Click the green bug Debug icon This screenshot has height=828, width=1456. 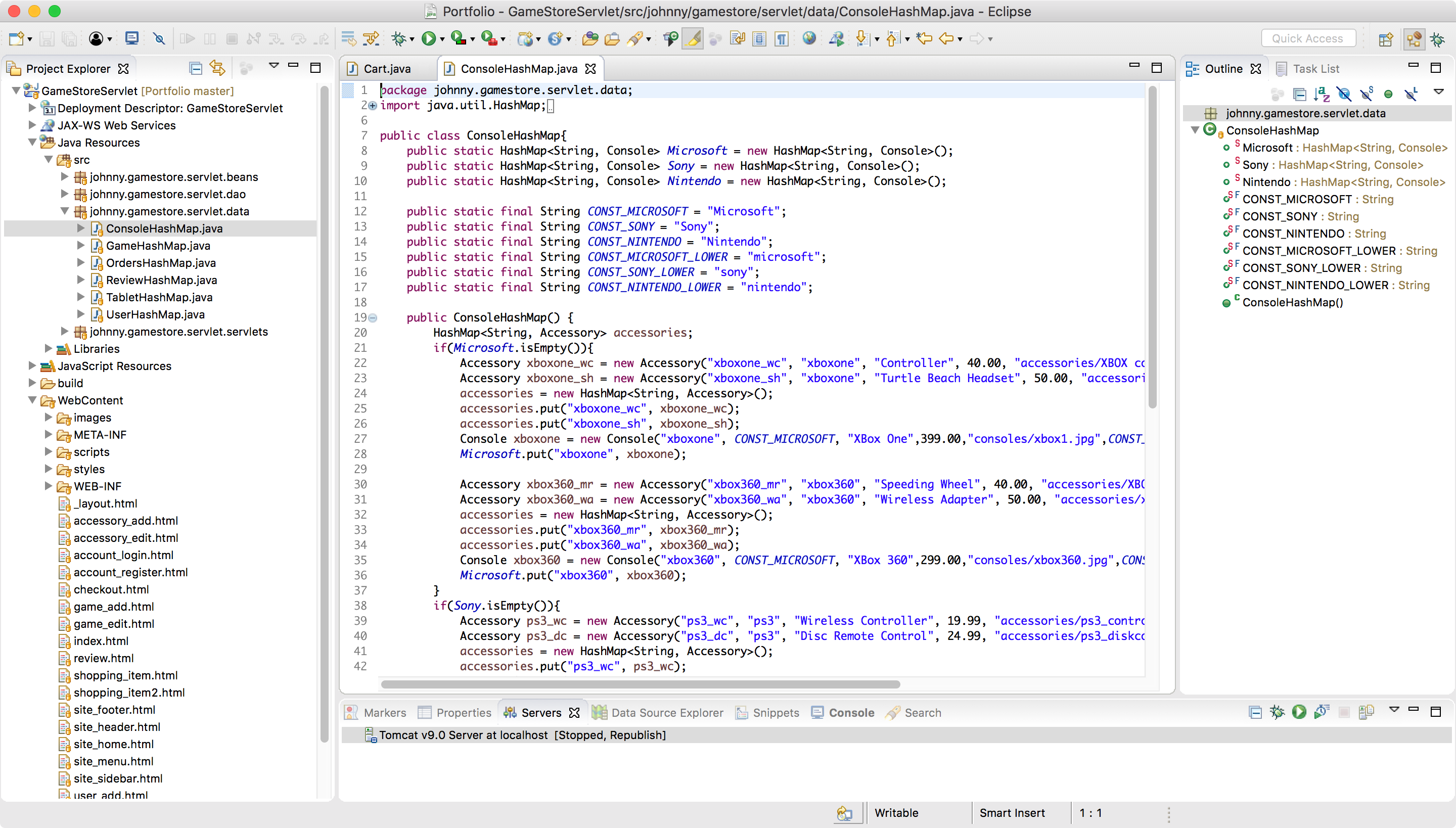[x=398, y=38]
